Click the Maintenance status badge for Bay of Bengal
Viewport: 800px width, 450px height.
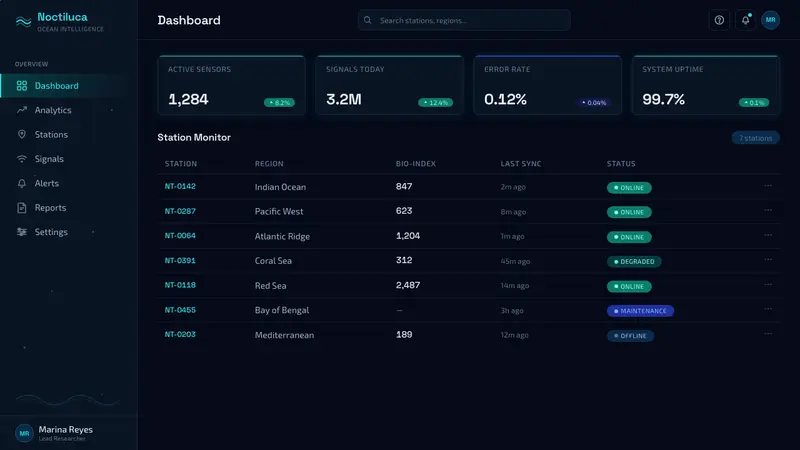(x=640, y=311)
